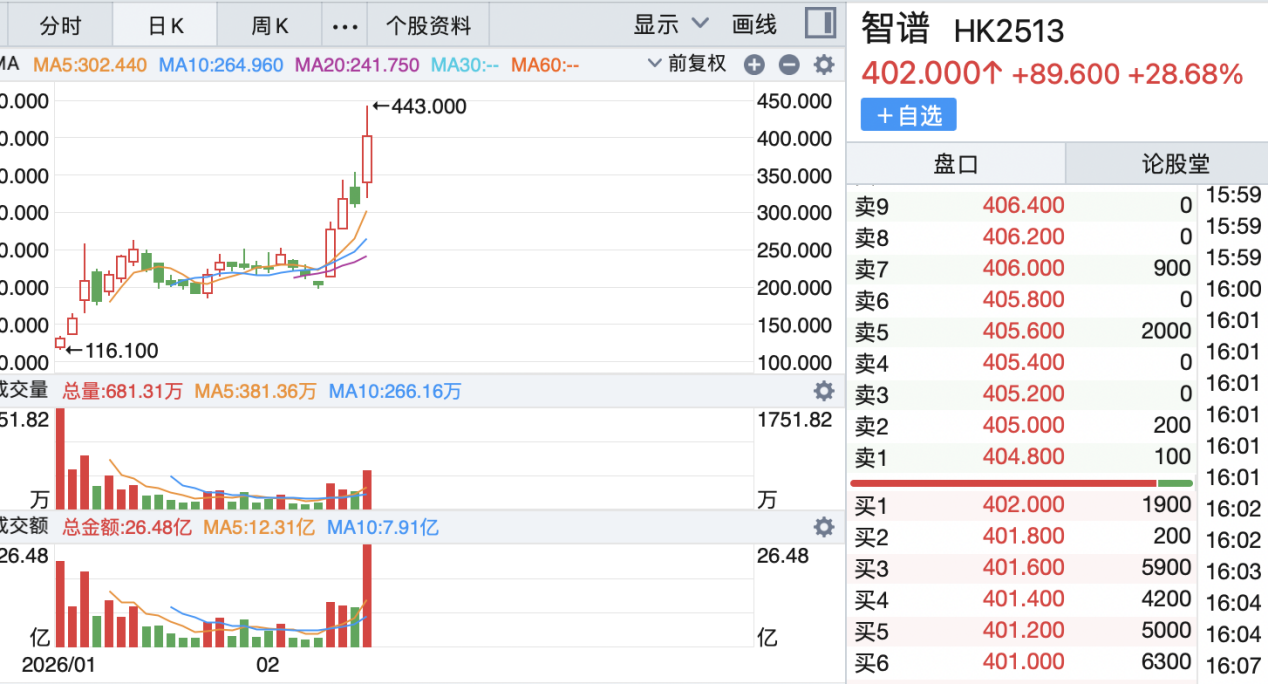This screenshot has height=684, width=1268.
Task: Zoom in chart with plus icon
Action: 754,65
